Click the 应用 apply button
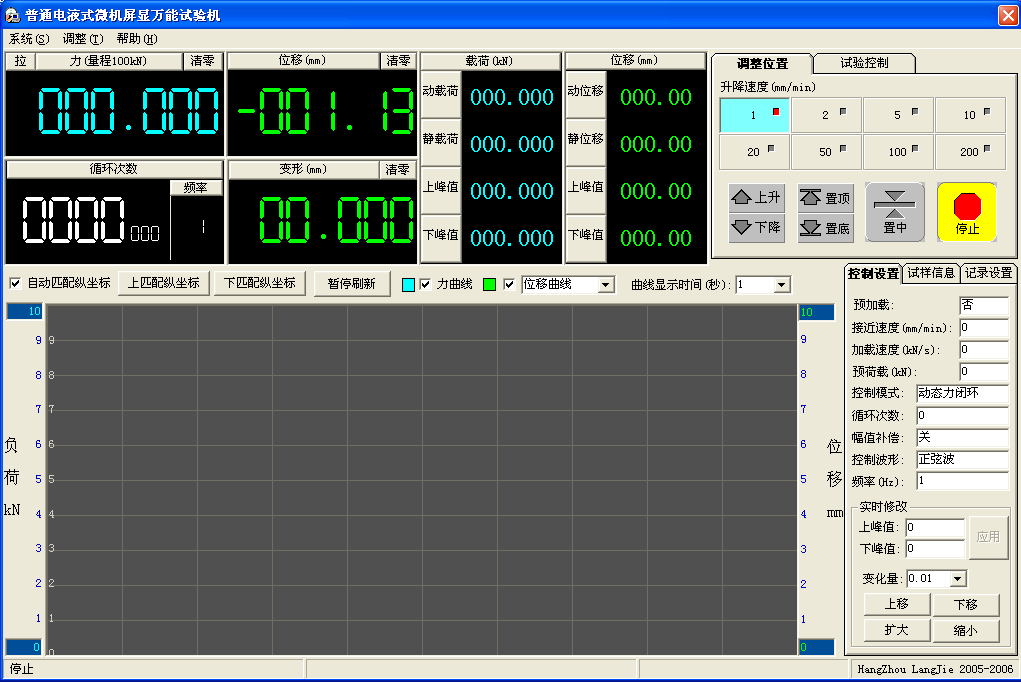The height and width of the screenshot is (682, 1021). [x=988, y=537]
